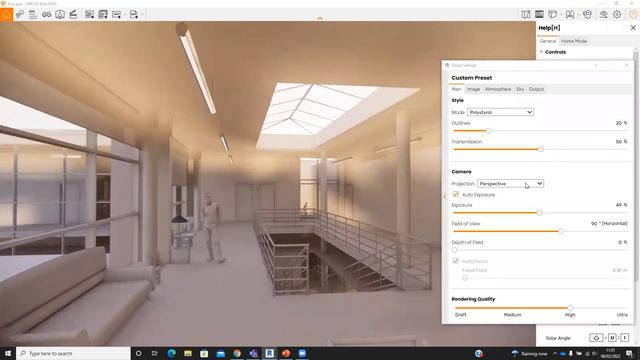Toggle the Auto Focus checkbox
The width and height of the screenshot is (640, 360).
click(x=456, y=261)
